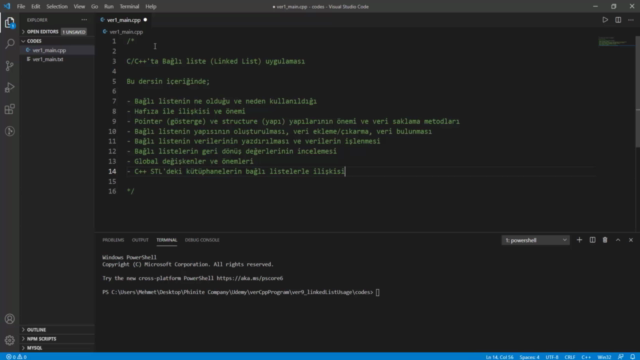Screen dimensions: 640x360
Task: Click line number 1 in the gutter
Action: 114,41
